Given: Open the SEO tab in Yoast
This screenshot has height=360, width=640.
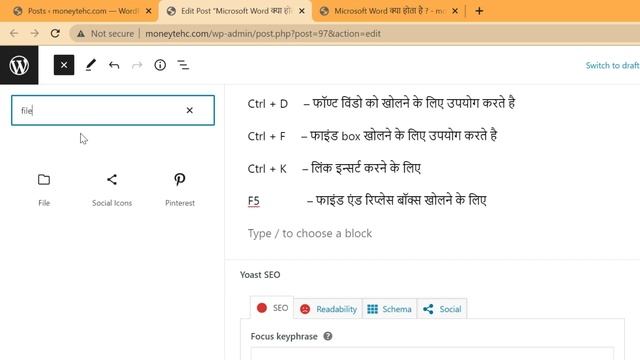Looking at the screenshot, I should pyautogui.click(x=272, y=308).
